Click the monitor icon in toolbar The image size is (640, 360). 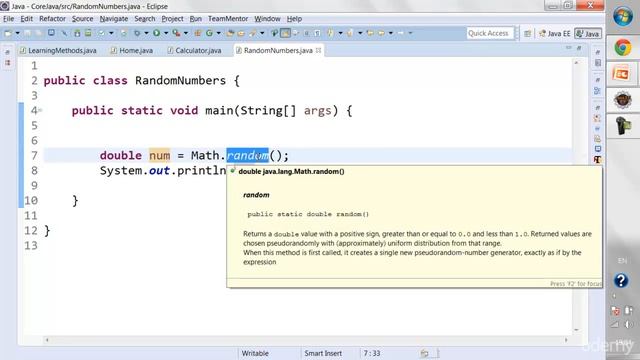pos(51,33)
